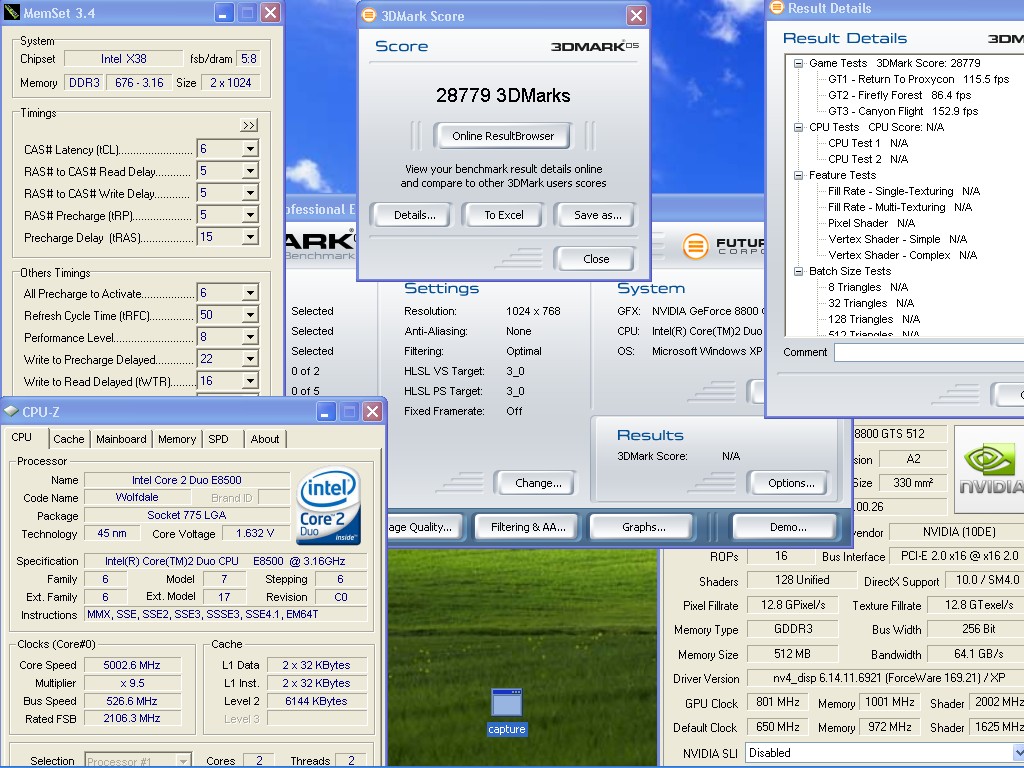Switch to the Memory tab in CPU-Z
The height and width of the screenshot is (768, 1024).
pos(177,439)
